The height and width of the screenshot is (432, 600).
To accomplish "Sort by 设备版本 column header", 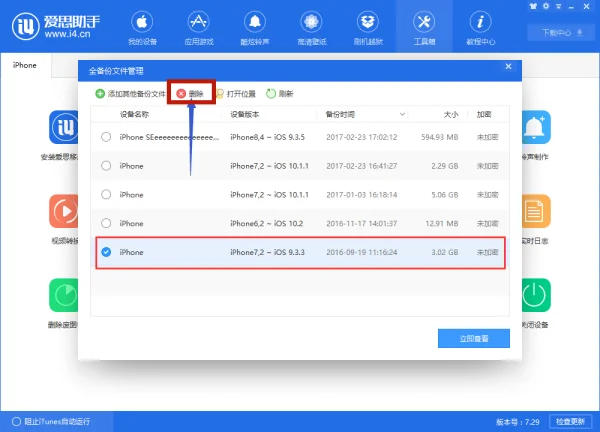I will 245,114.
